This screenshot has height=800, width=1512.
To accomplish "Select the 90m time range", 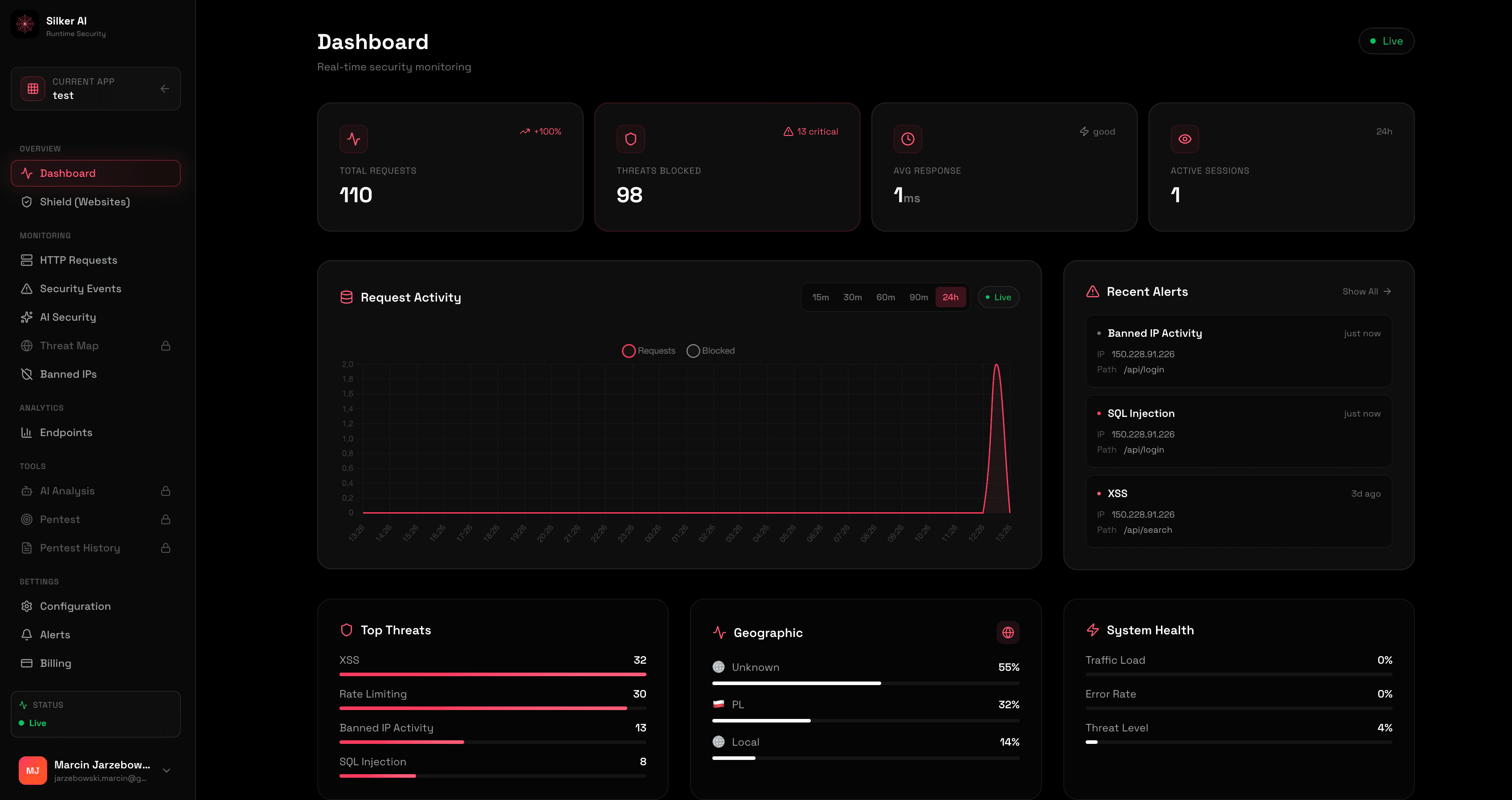I will (x=919, y=298).
